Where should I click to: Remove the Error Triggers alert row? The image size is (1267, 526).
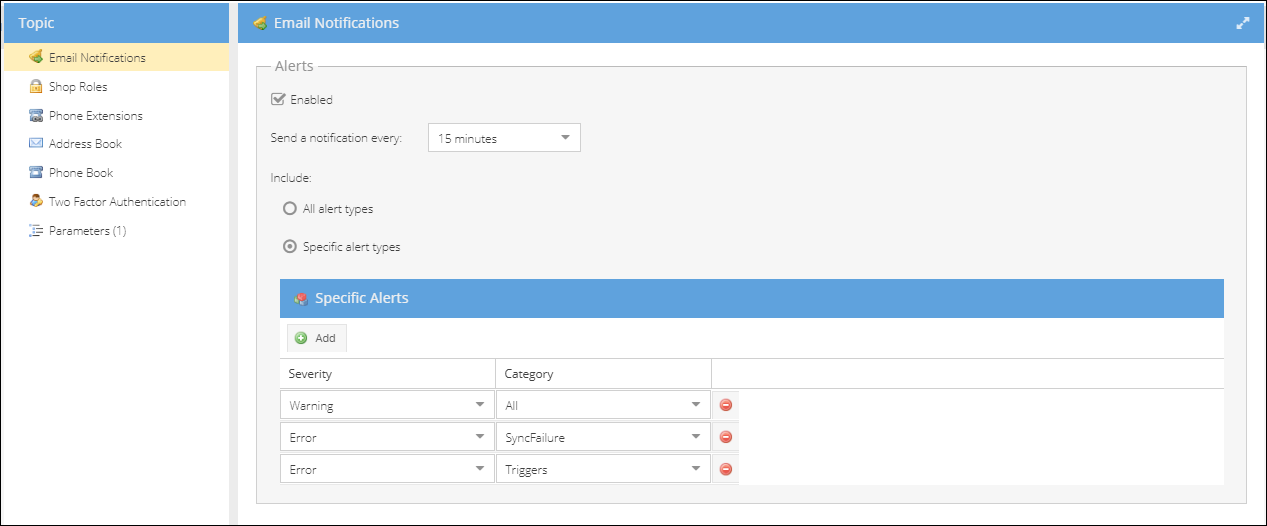coord(726,469)
